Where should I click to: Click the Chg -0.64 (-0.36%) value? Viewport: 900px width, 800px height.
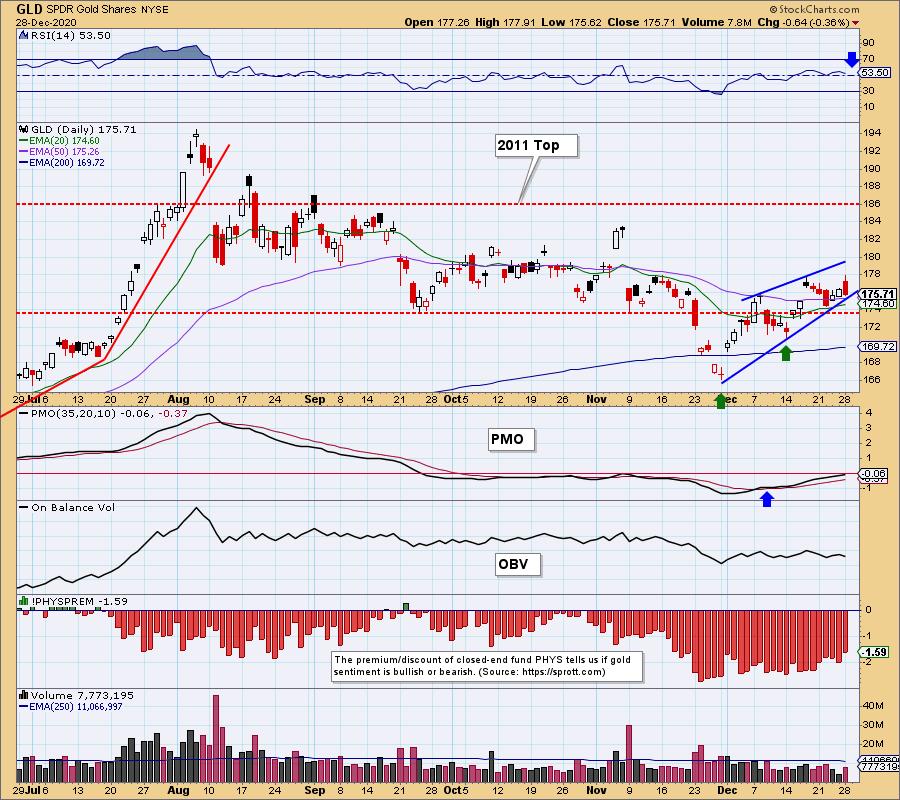pyautogui.click(x=803, y=22)
